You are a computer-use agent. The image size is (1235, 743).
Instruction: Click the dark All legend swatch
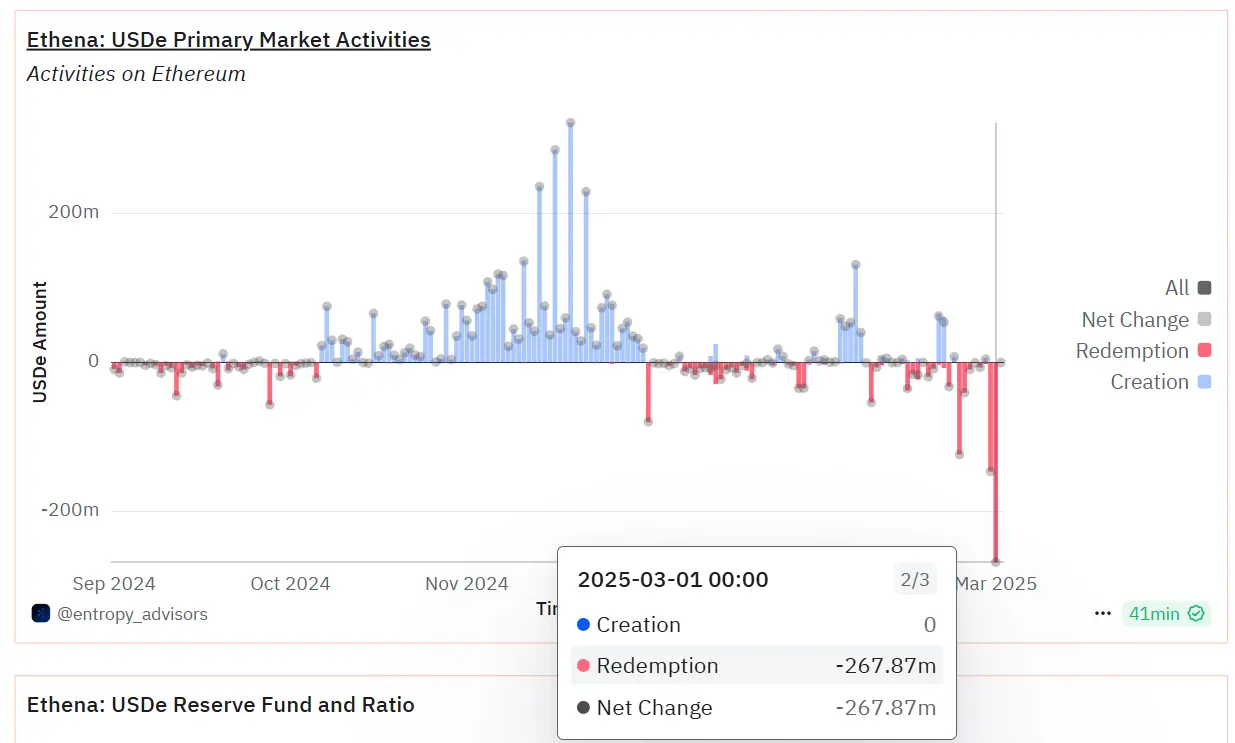[1204, 288]
